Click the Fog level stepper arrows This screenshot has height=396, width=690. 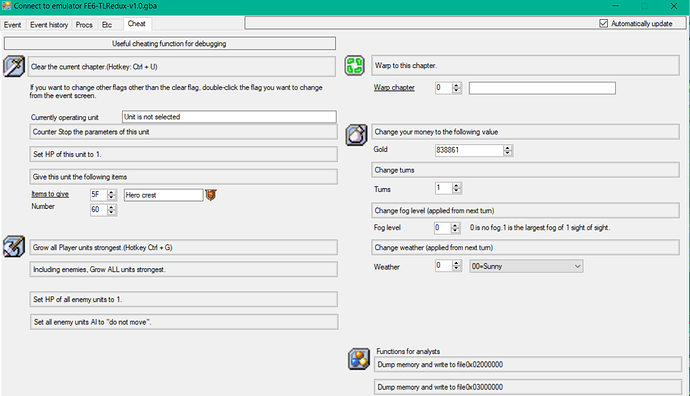coord(455,227)
